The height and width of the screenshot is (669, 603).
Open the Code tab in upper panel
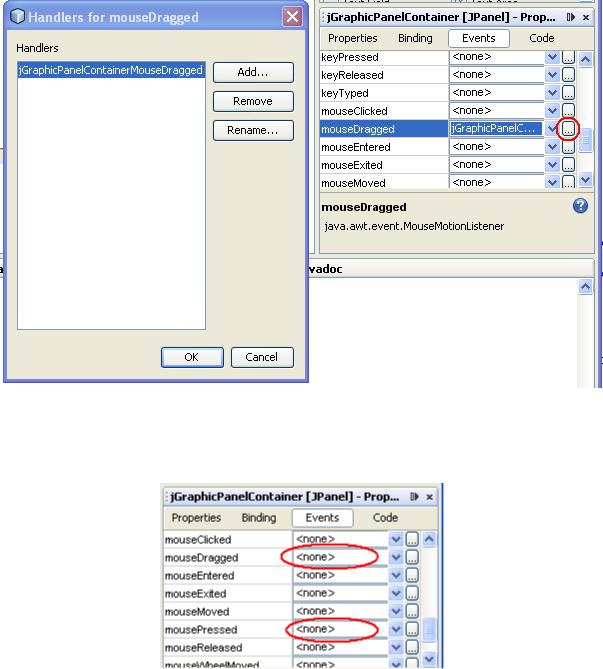(x=542, y=38)
